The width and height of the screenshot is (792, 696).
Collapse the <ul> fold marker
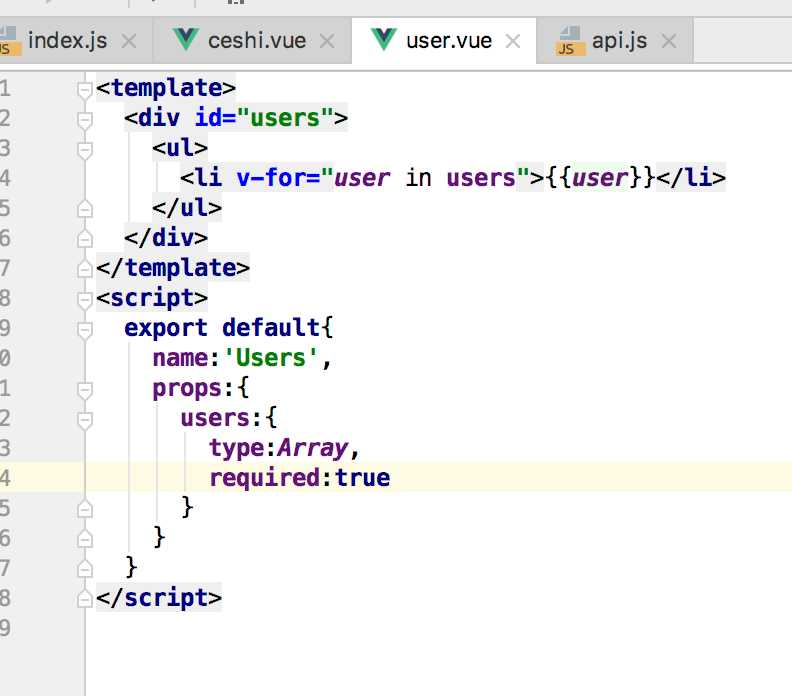click(x=85, y=150)
